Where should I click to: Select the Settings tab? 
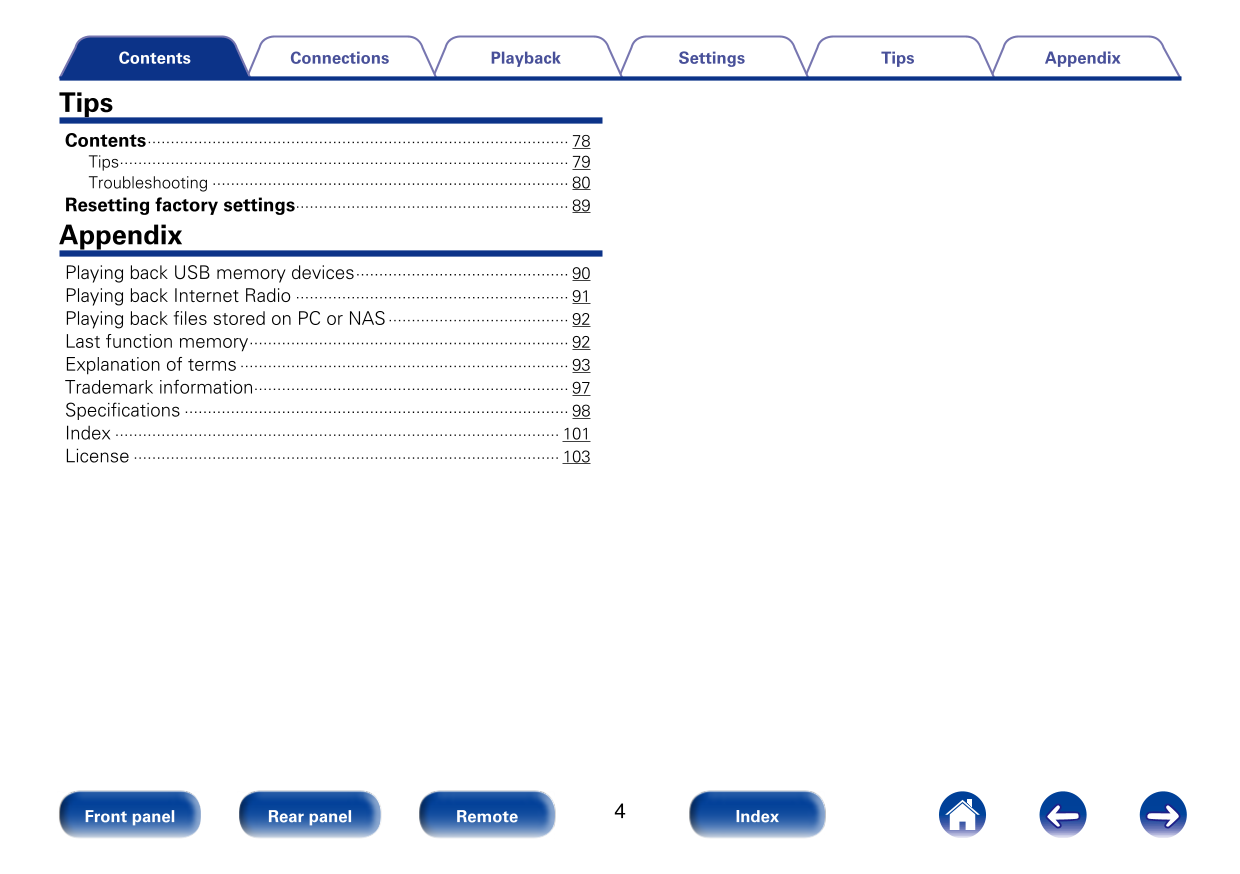click(711, 58)
